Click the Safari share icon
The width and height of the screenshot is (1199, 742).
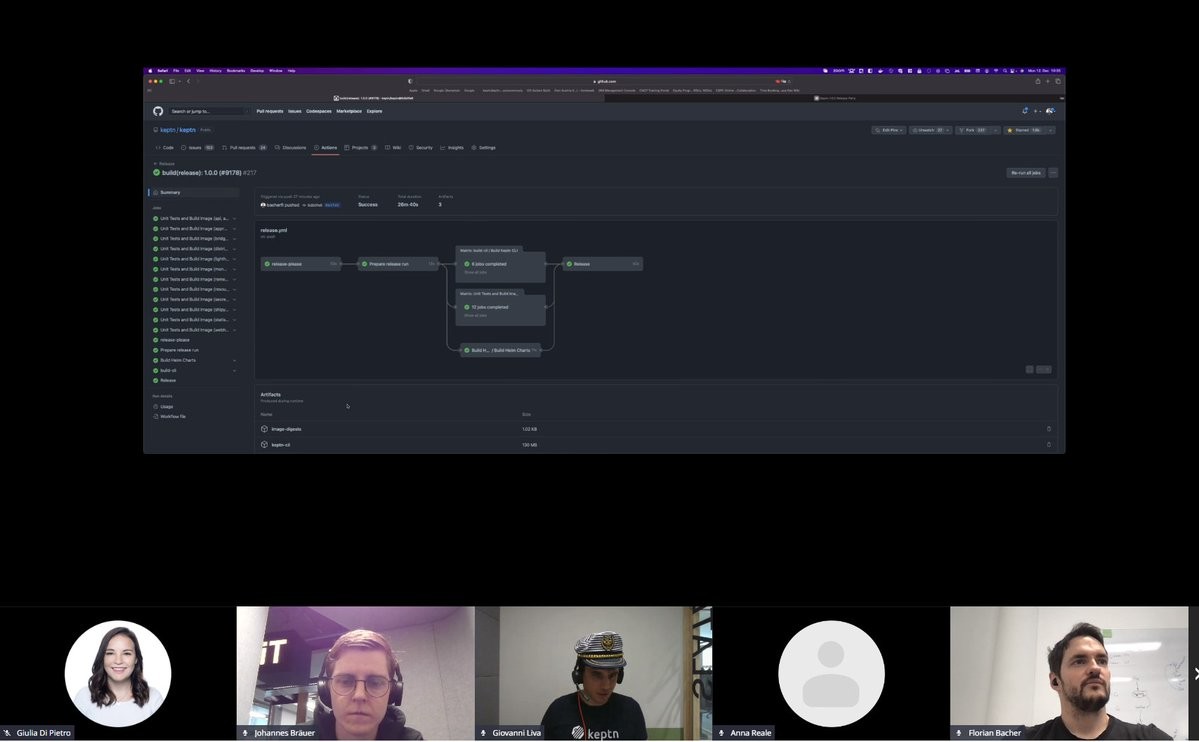click(x=1037, y=81)
